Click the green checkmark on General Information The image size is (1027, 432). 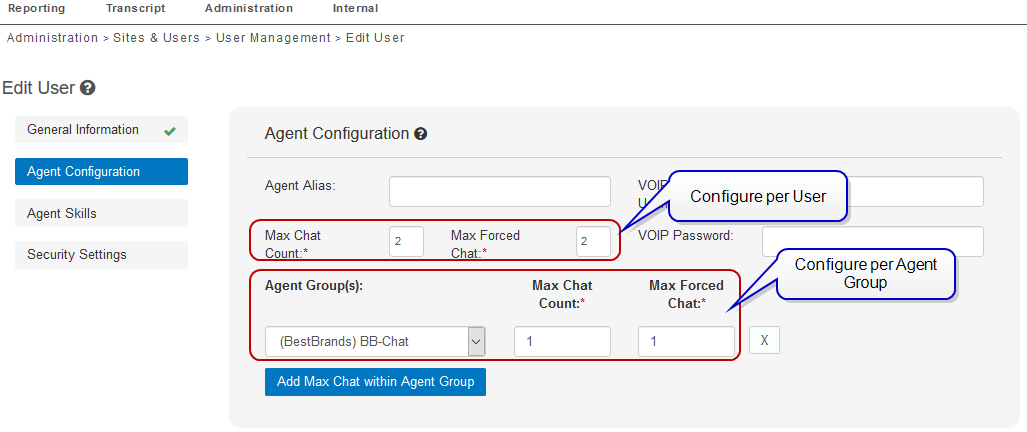coord(170,130)
